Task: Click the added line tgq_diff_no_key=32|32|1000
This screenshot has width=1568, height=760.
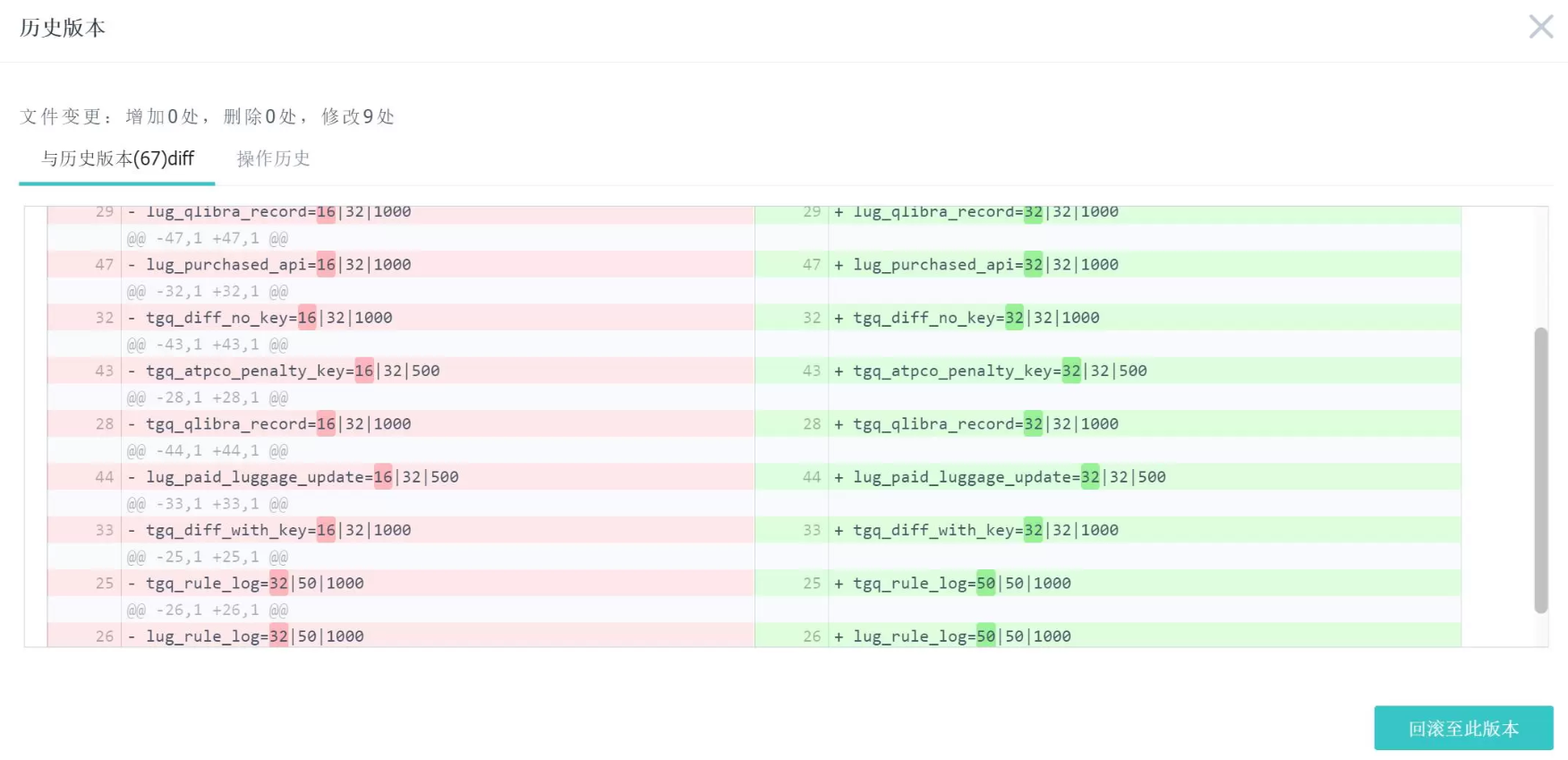Action: click(x=1108, y=317)
